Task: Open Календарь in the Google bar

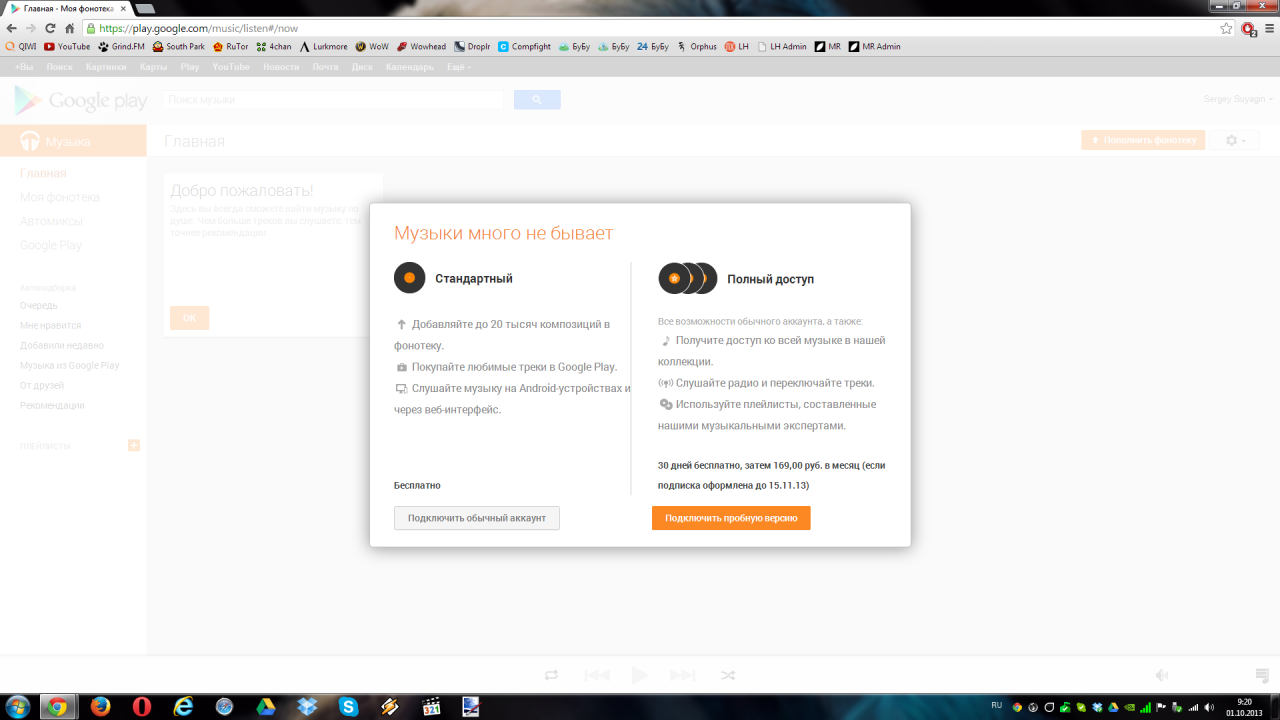Action: 410,67
